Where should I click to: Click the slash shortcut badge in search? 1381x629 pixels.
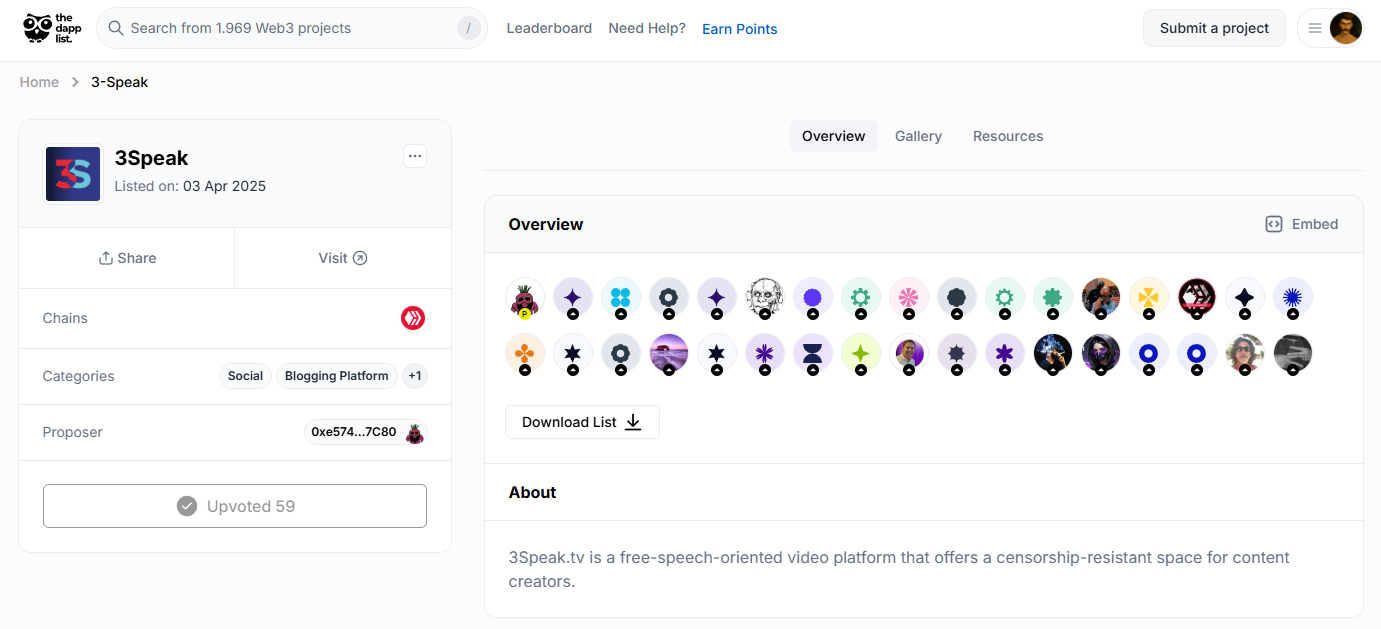point(469,28)
